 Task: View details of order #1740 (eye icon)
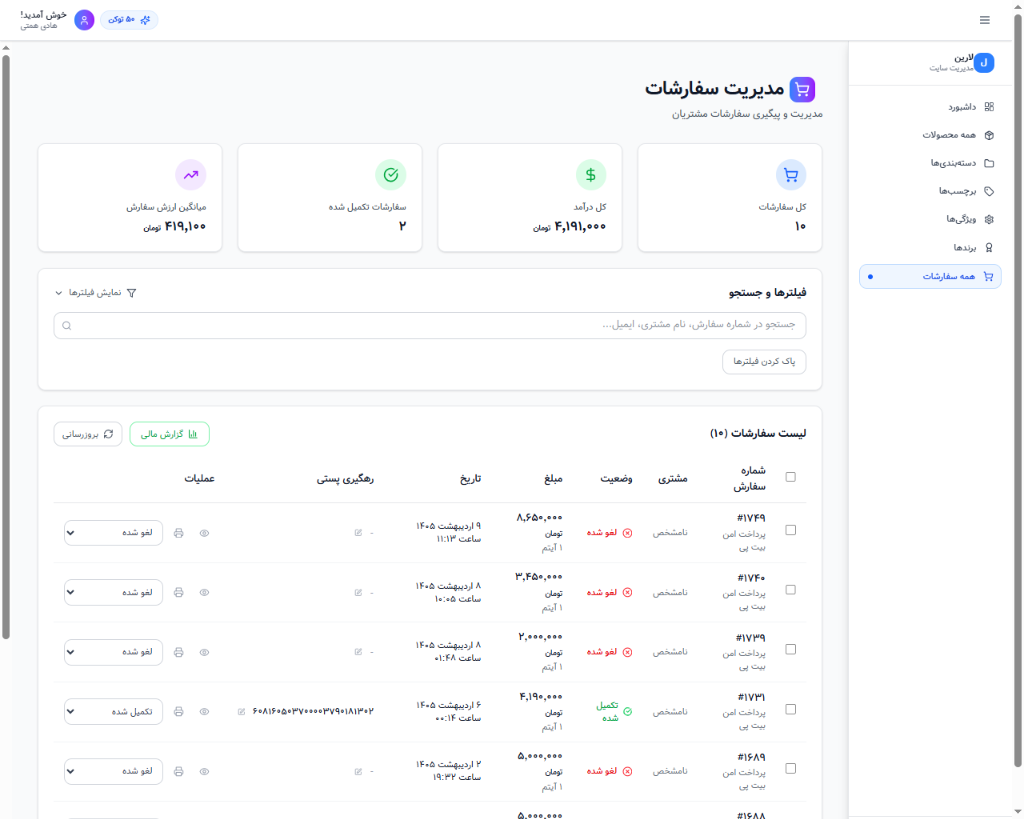coord(204,592)
